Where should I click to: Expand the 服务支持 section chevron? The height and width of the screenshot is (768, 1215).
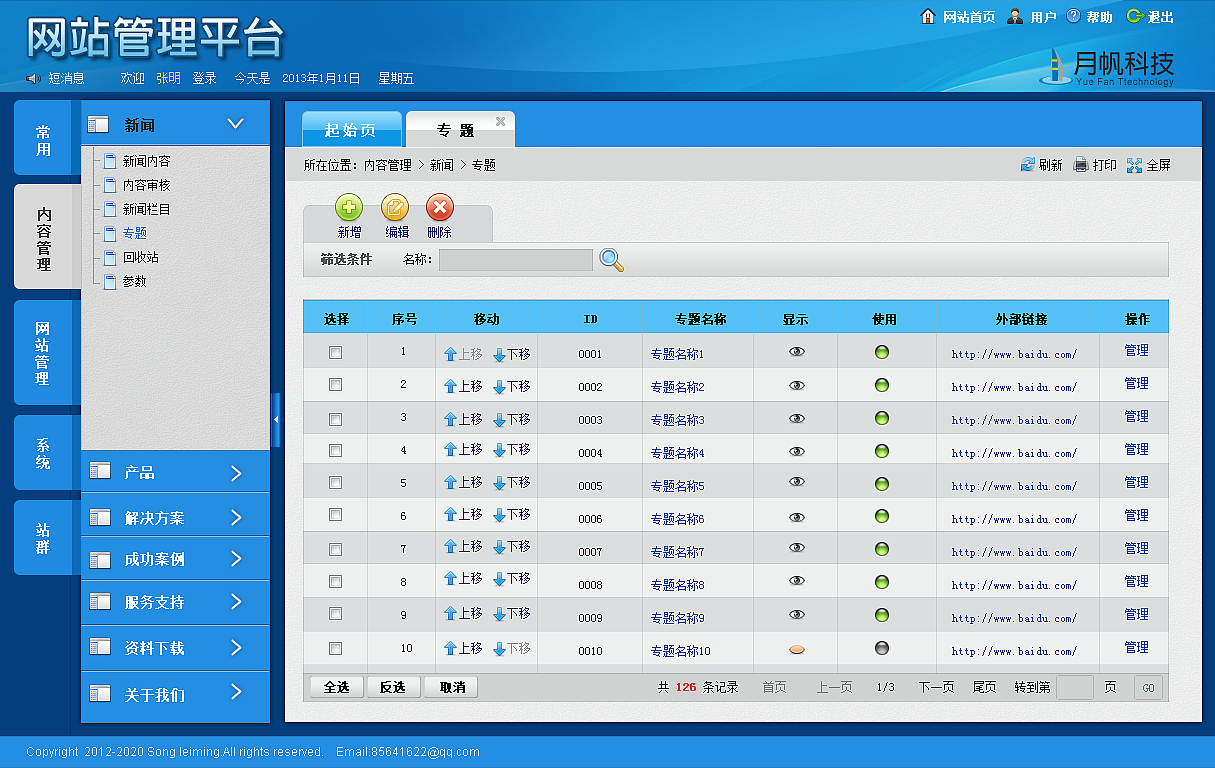click(237, 602)
